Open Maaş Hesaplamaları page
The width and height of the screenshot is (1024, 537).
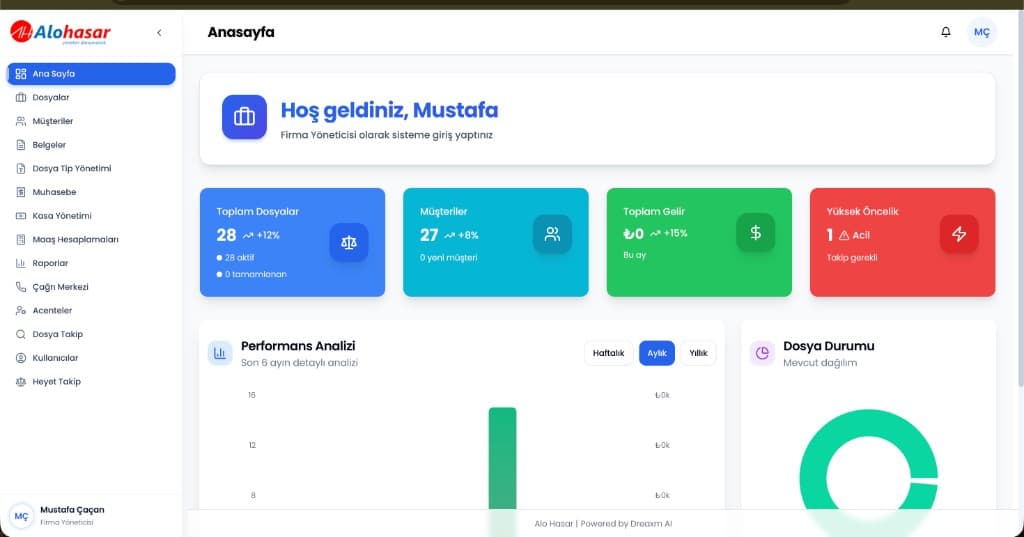pos(91,240)
